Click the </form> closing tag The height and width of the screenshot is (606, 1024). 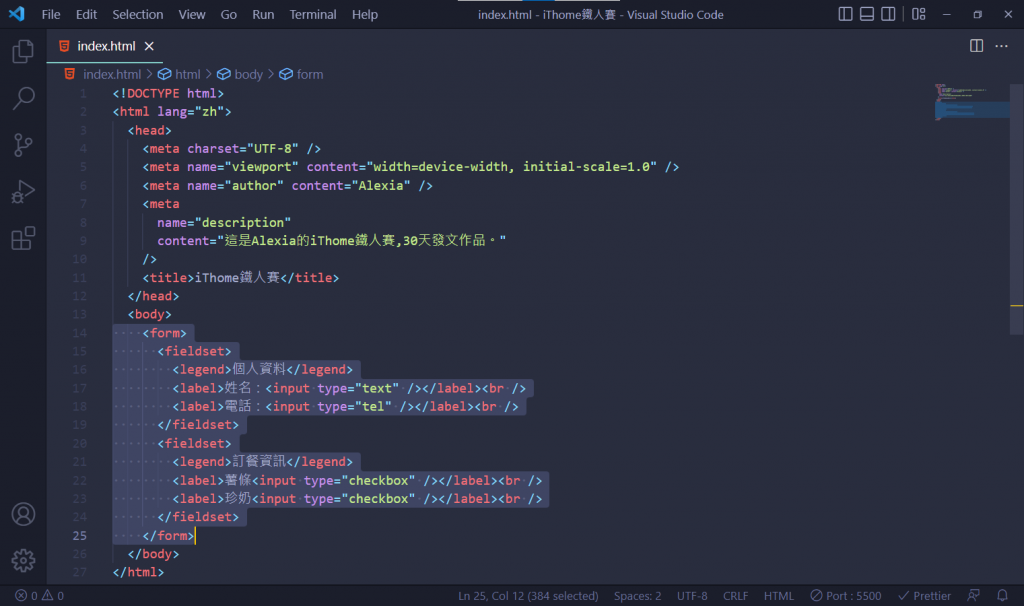[168, 535]
